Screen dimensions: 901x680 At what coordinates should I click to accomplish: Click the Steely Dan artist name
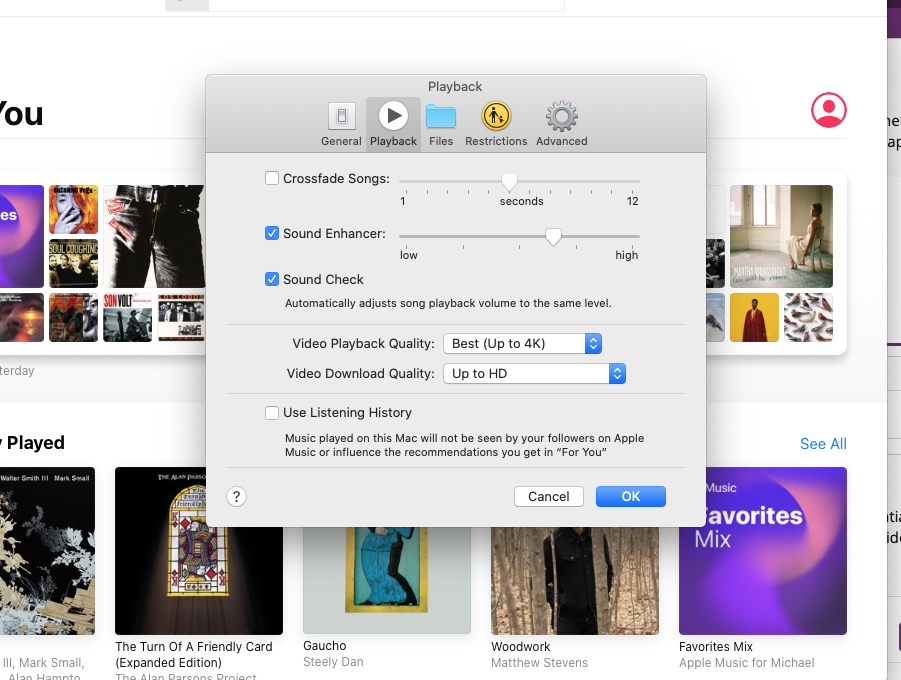[333, 662]
